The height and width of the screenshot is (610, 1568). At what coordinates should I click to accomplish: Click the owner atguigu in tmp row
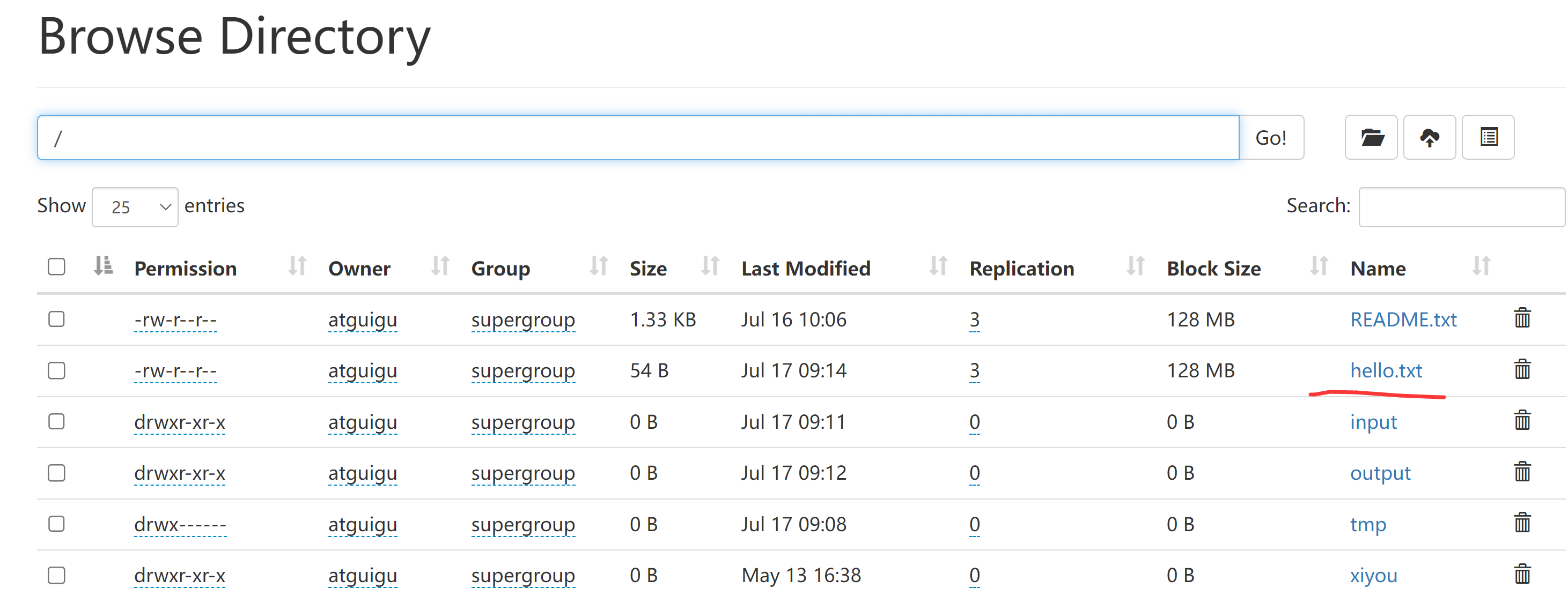pyautogui.click(x=362, y=524)
